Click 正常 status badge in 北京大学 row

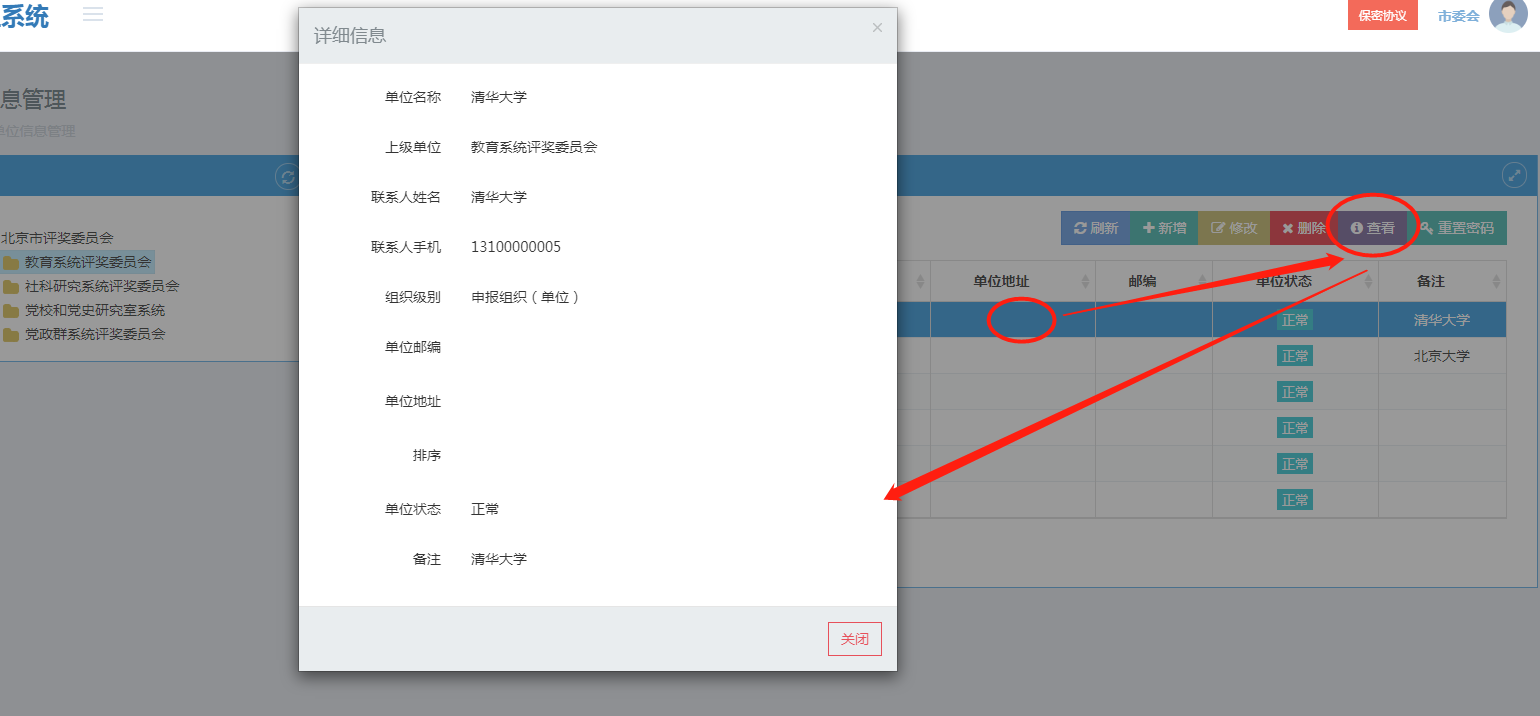click(x=1295, y=356)
